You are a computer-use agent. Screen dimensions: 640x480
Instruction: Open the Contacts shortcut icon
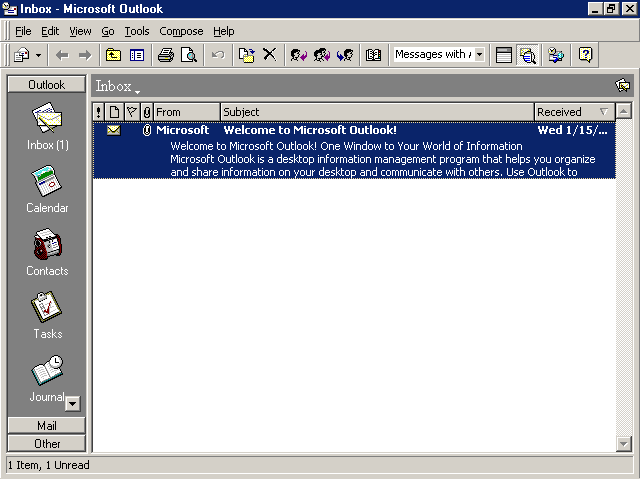[x=47, y=252]
